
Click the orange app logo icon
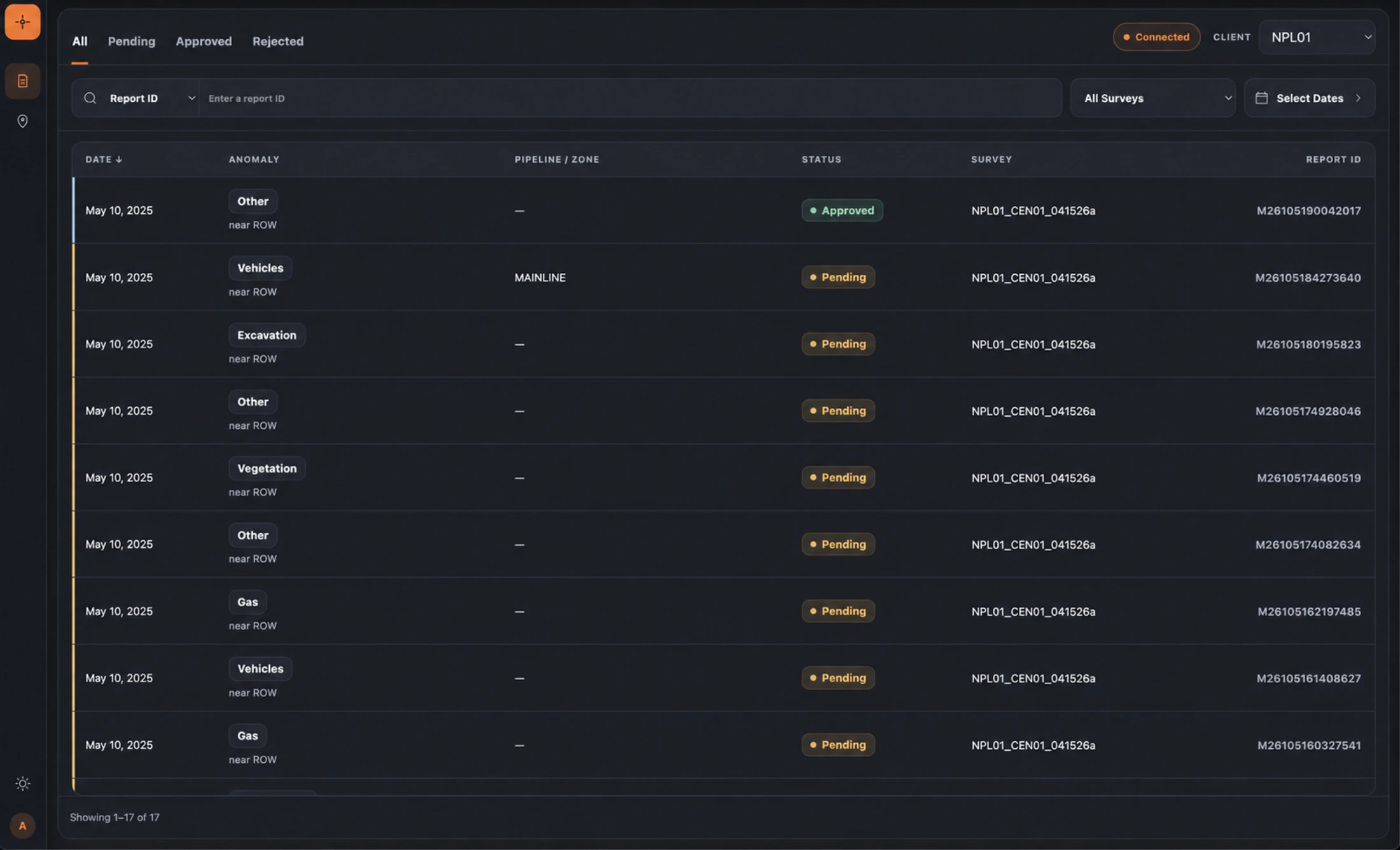click(x=22, y=22)
